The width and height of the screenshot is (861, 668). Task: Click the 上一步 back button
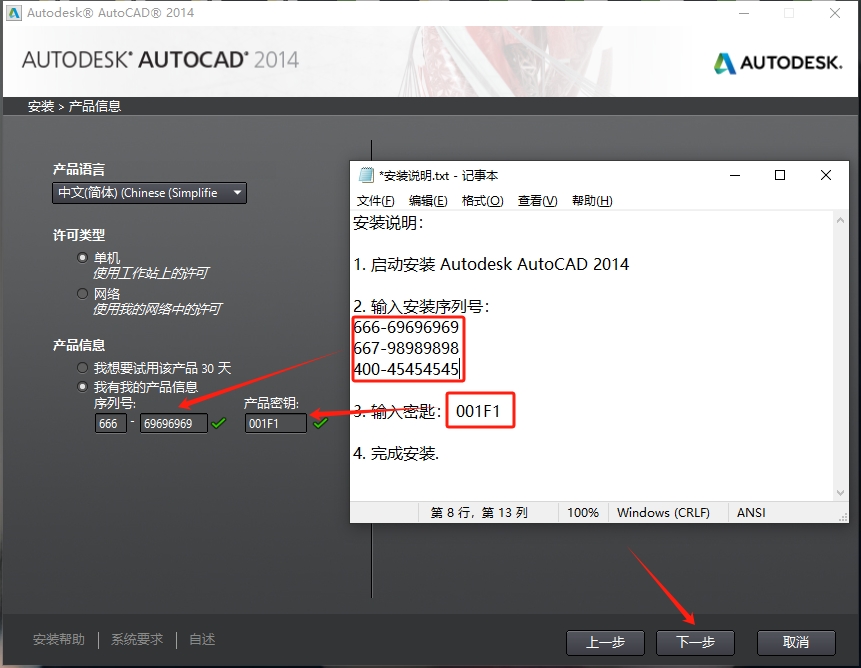click(605, 642)
